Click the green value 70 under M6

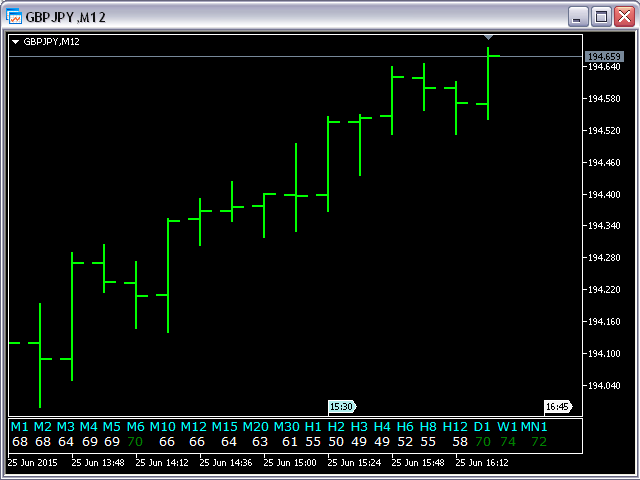(x=135, y=442)
